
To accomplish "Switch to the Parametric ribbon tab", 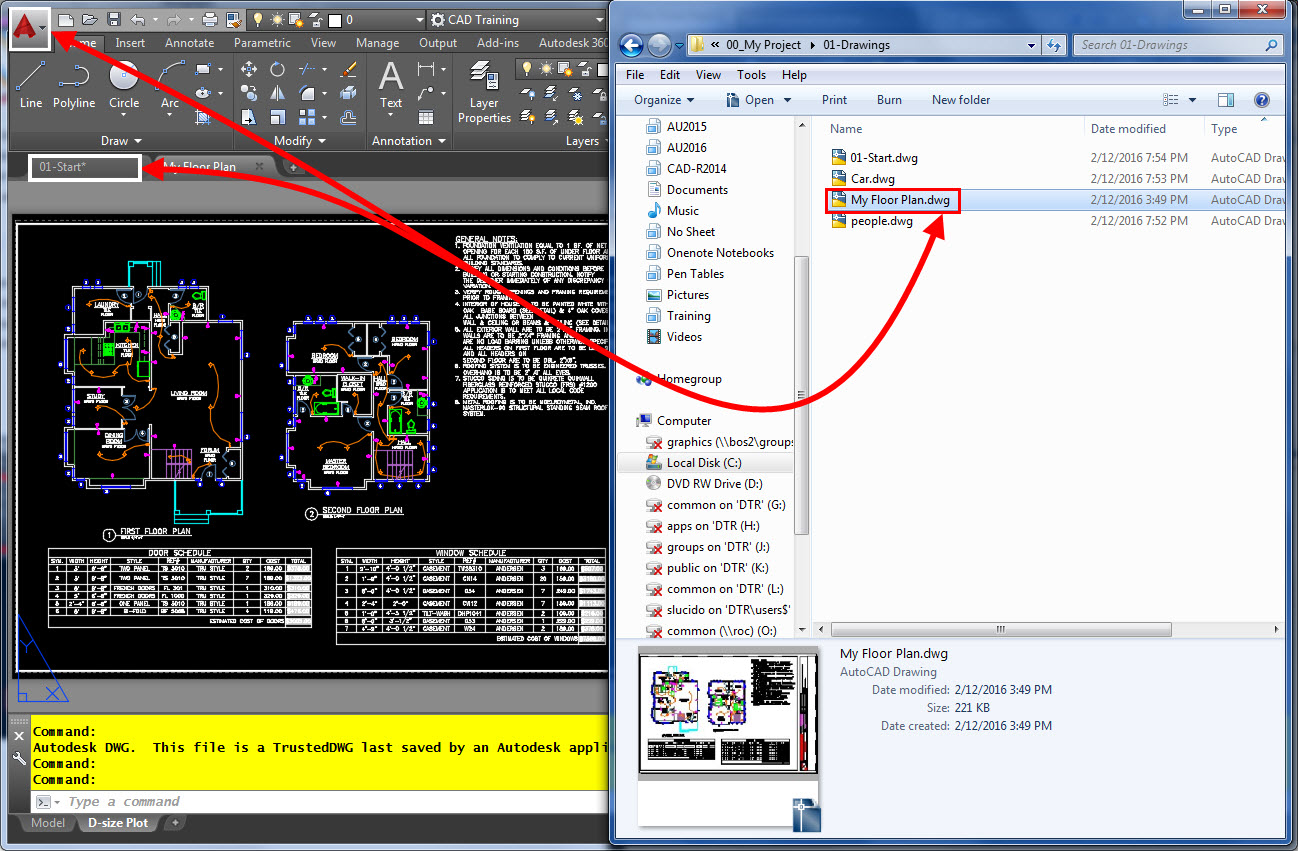I will [263, 43].
